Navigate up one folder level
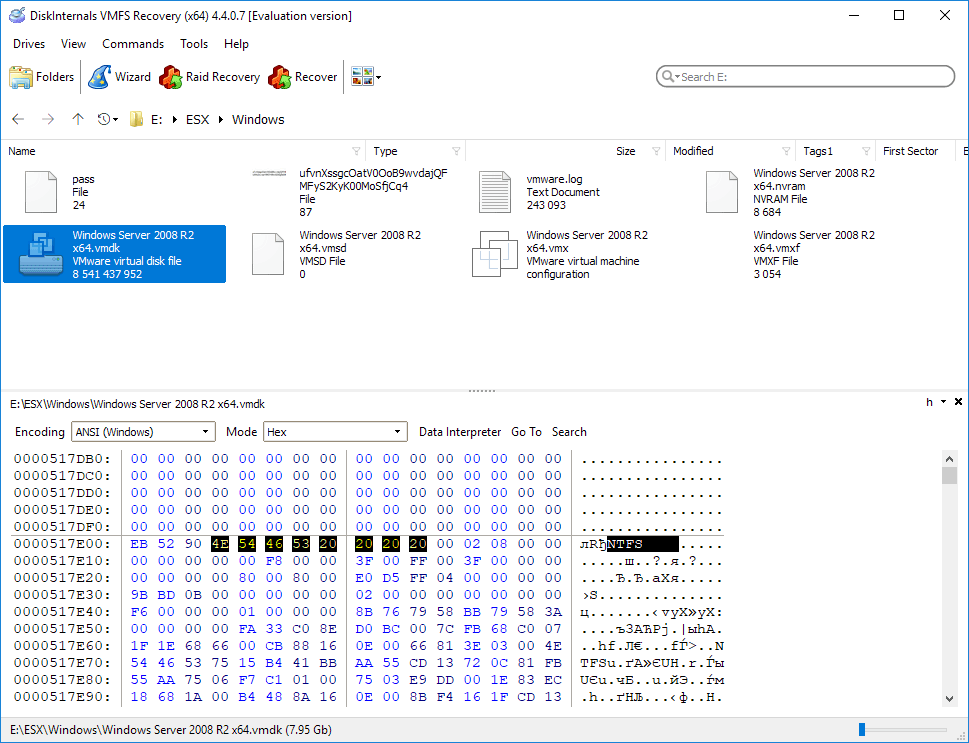 pyautogui.click(x=77, y=119)
